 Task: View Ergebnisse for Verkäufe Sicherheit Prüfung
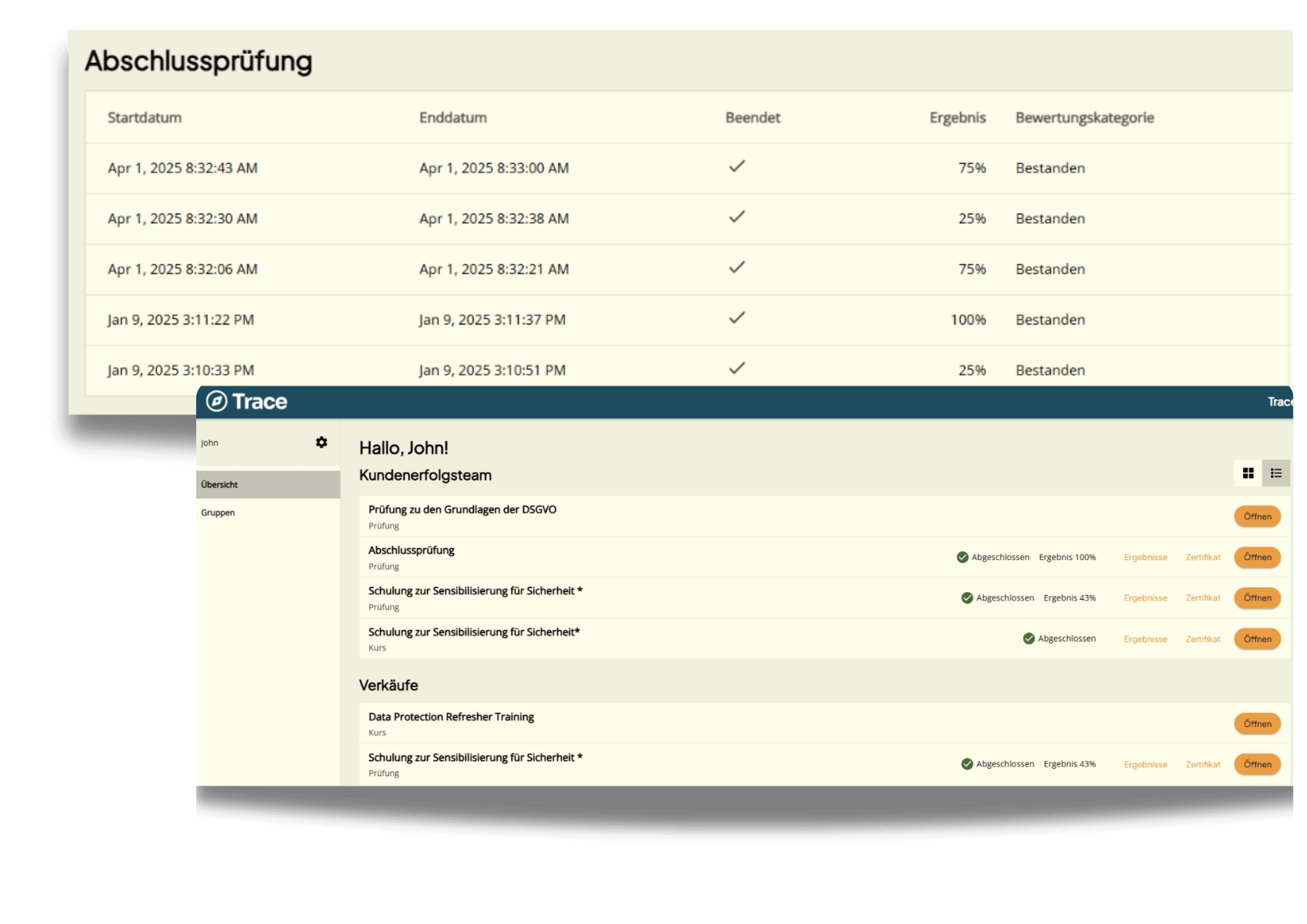pos(1145,764)
